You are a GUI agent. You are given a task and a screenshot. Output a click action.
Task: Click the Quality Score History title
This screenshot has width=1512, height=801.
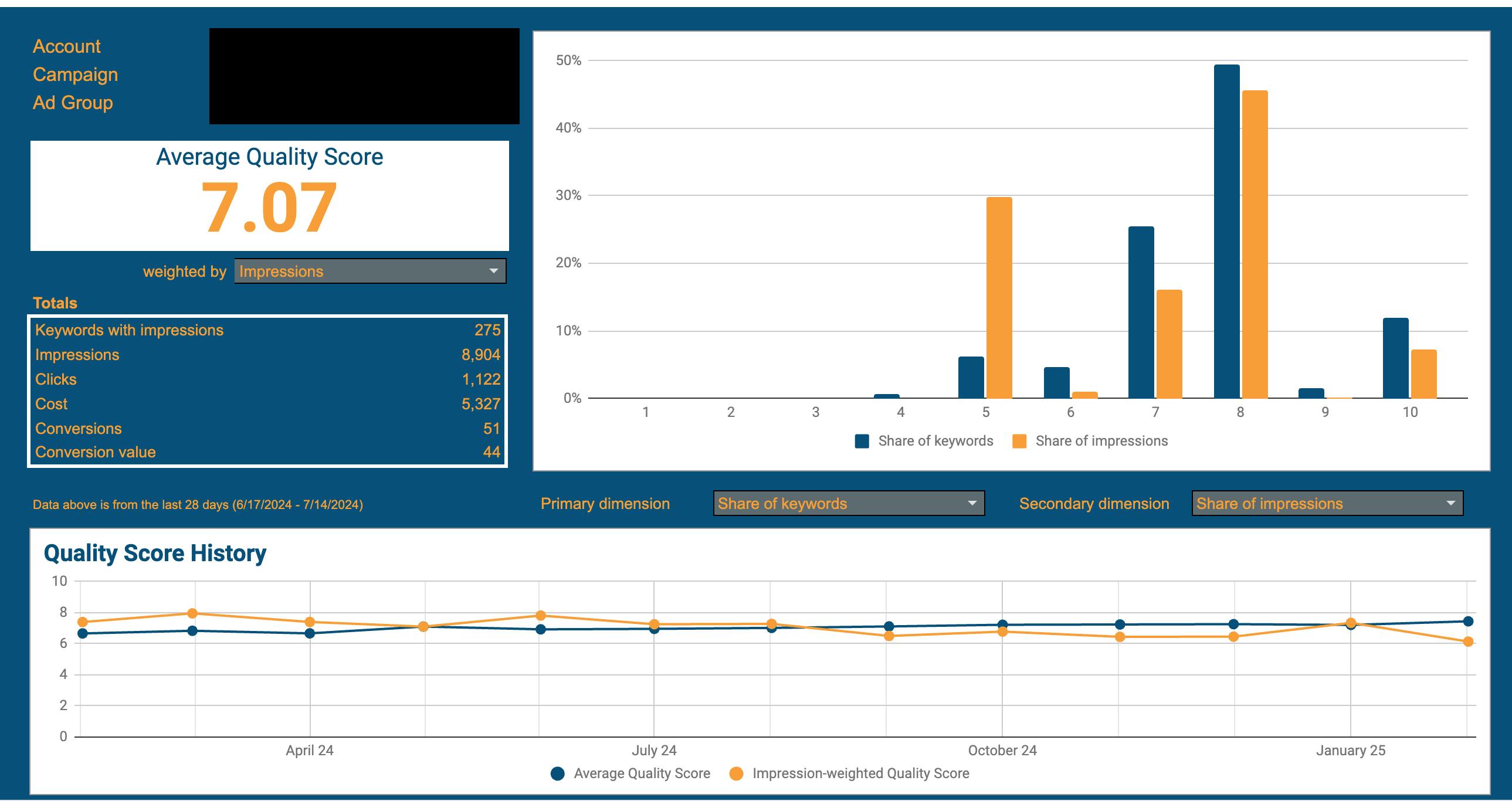[x=155, y=554]
